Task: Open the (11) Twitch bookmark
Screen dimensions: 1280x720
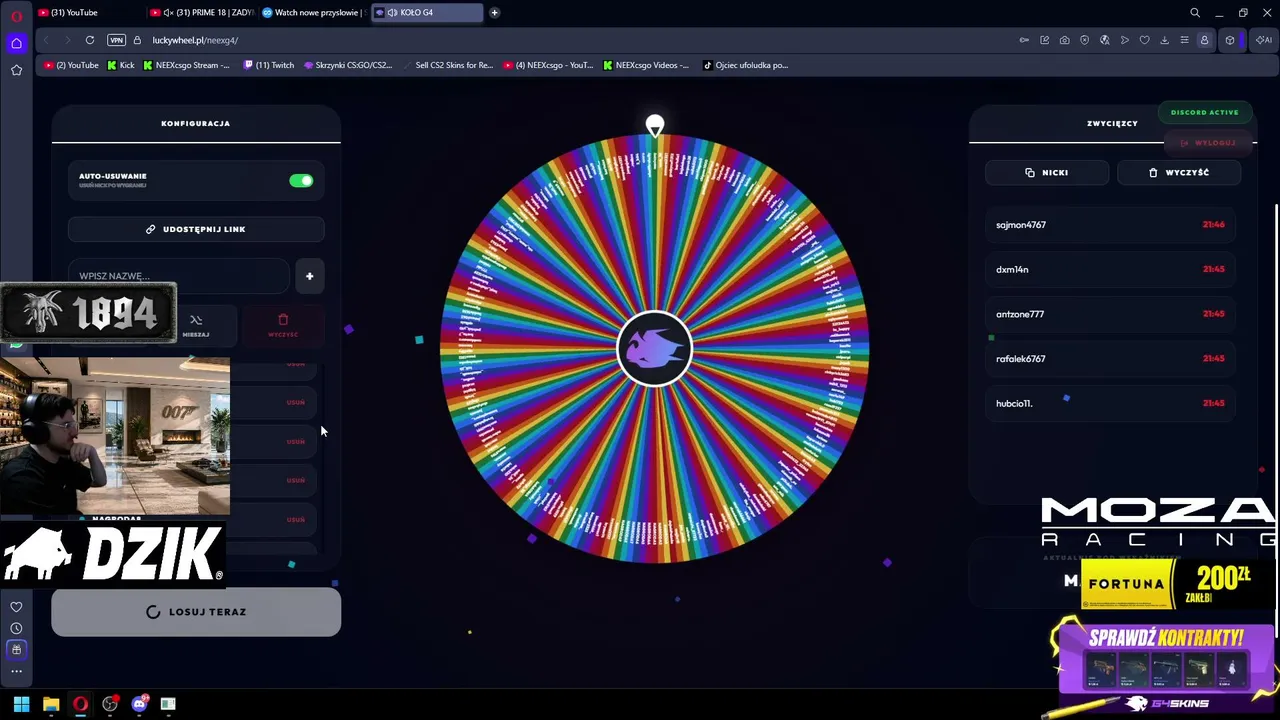Action: coord(269,65)
